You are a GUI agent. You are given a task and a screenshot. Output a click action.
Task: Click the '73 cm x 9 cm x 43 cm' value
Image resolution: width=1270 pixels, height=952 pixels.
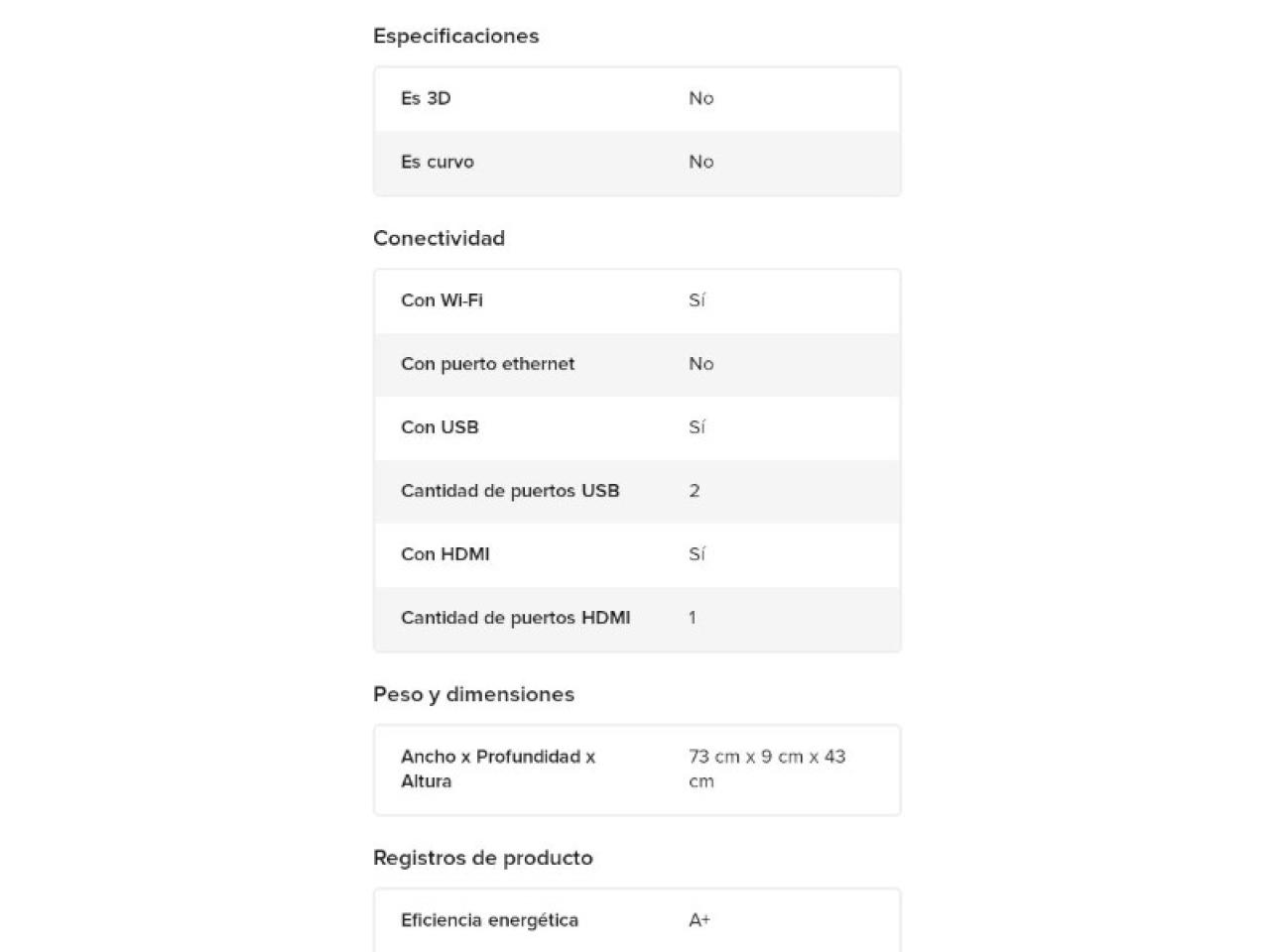[766, 769]
